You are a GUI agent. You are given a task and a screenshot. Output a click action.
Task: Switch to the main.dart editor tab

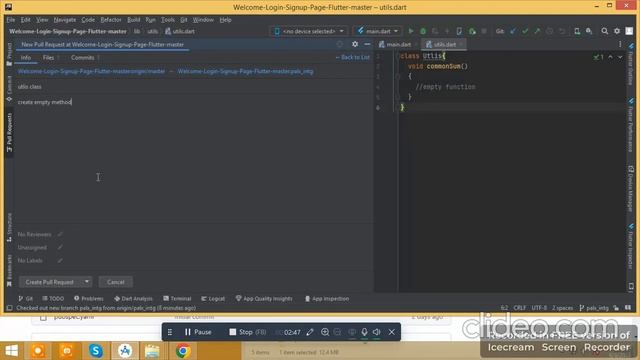[398, 44]
